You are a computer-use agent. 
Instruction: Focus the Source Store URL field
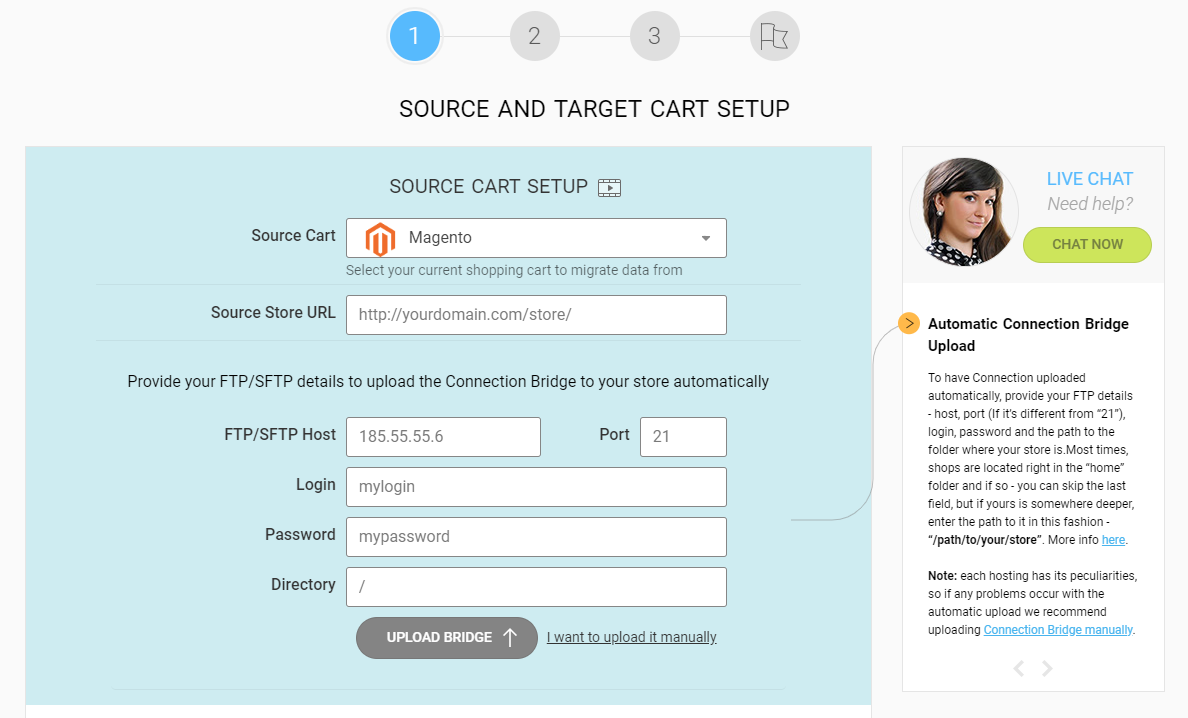click(536, 315)
